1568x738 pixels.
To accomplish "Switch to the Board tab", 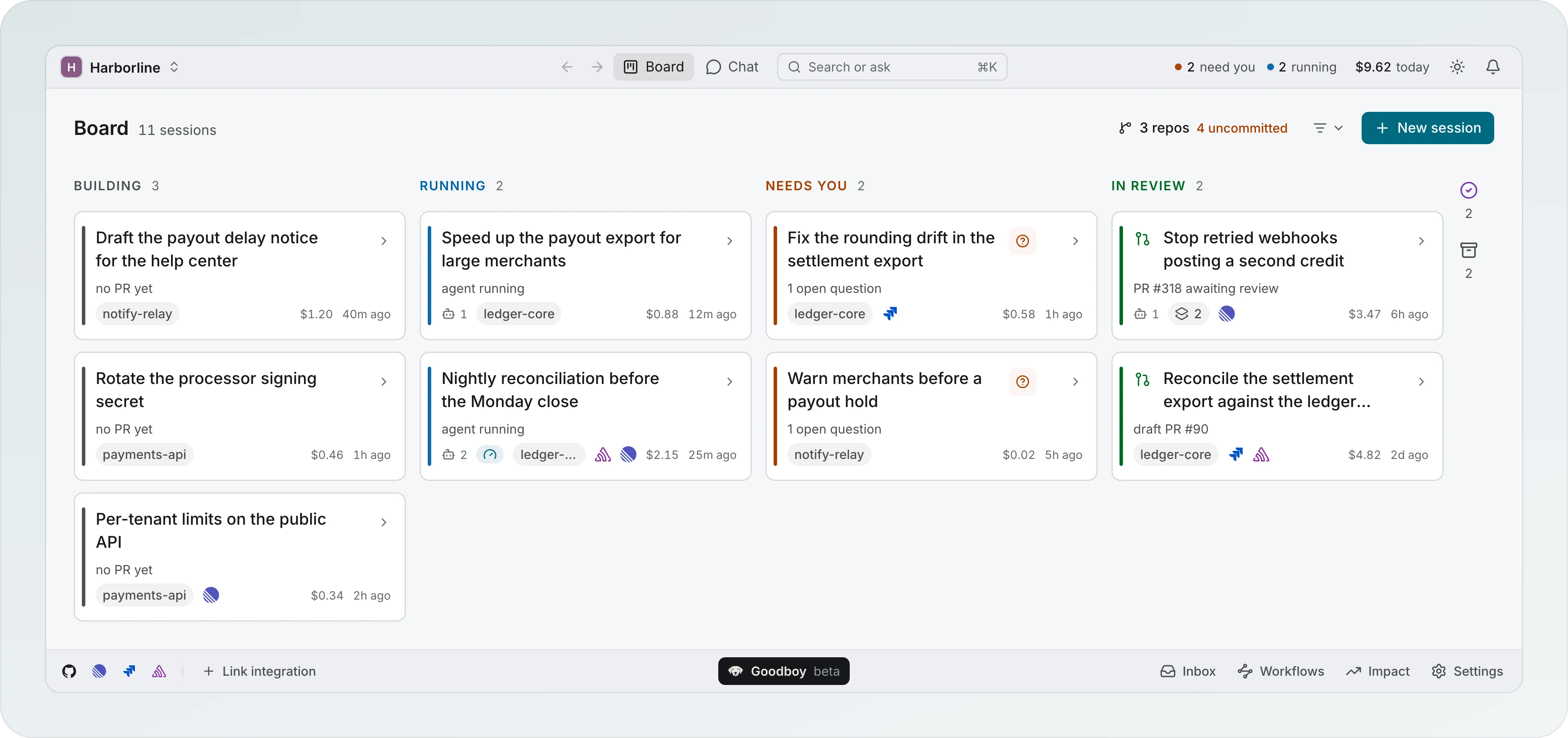I will click(654, 67).
